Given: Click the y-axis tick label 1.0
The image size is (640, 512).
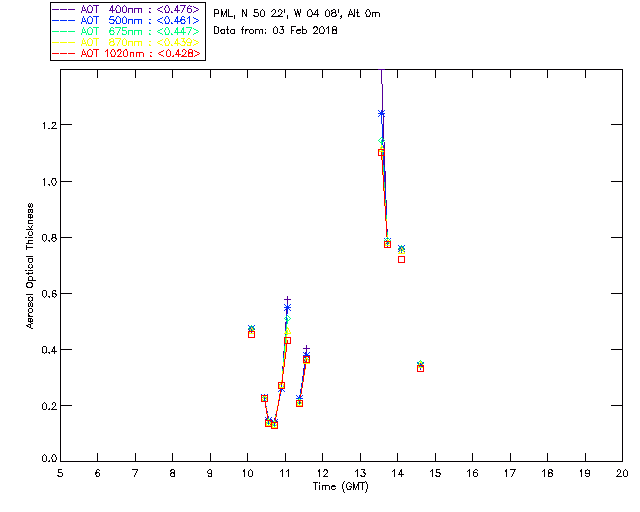Looking at the screenshot, I should [x=49, y=181].
